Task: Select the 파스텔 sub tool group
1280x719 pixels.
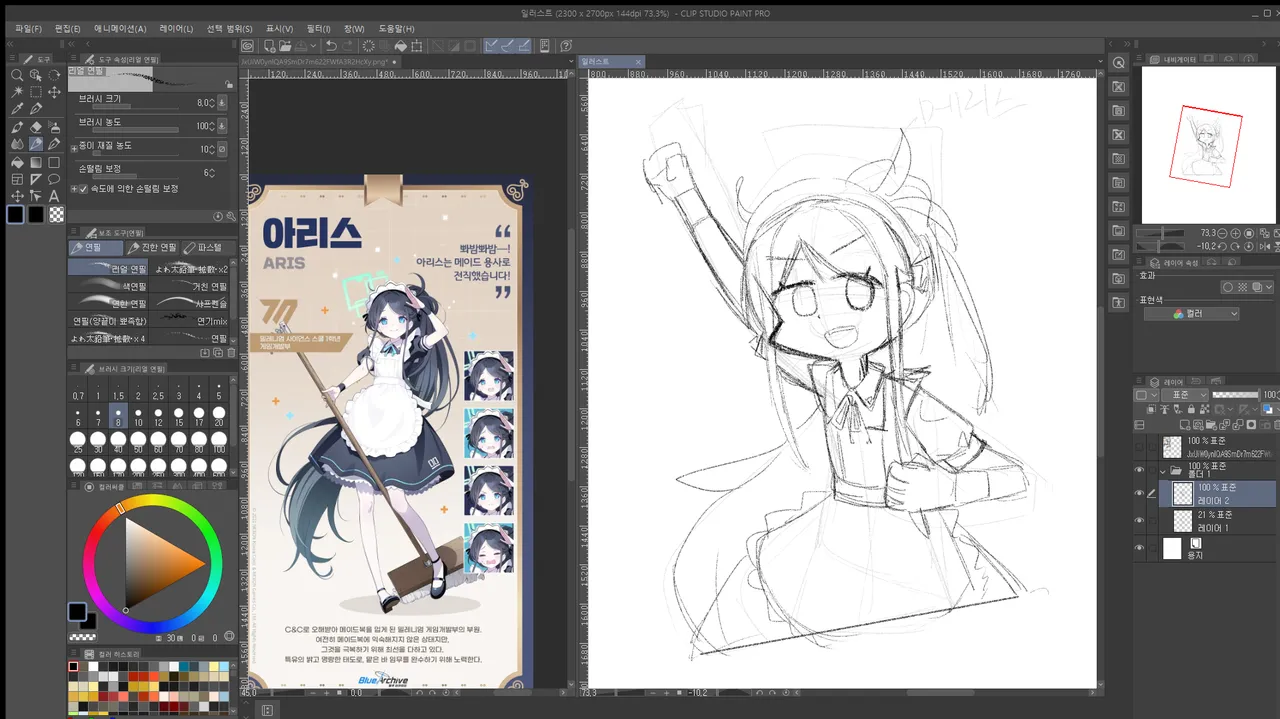Action: click(208, 247)
